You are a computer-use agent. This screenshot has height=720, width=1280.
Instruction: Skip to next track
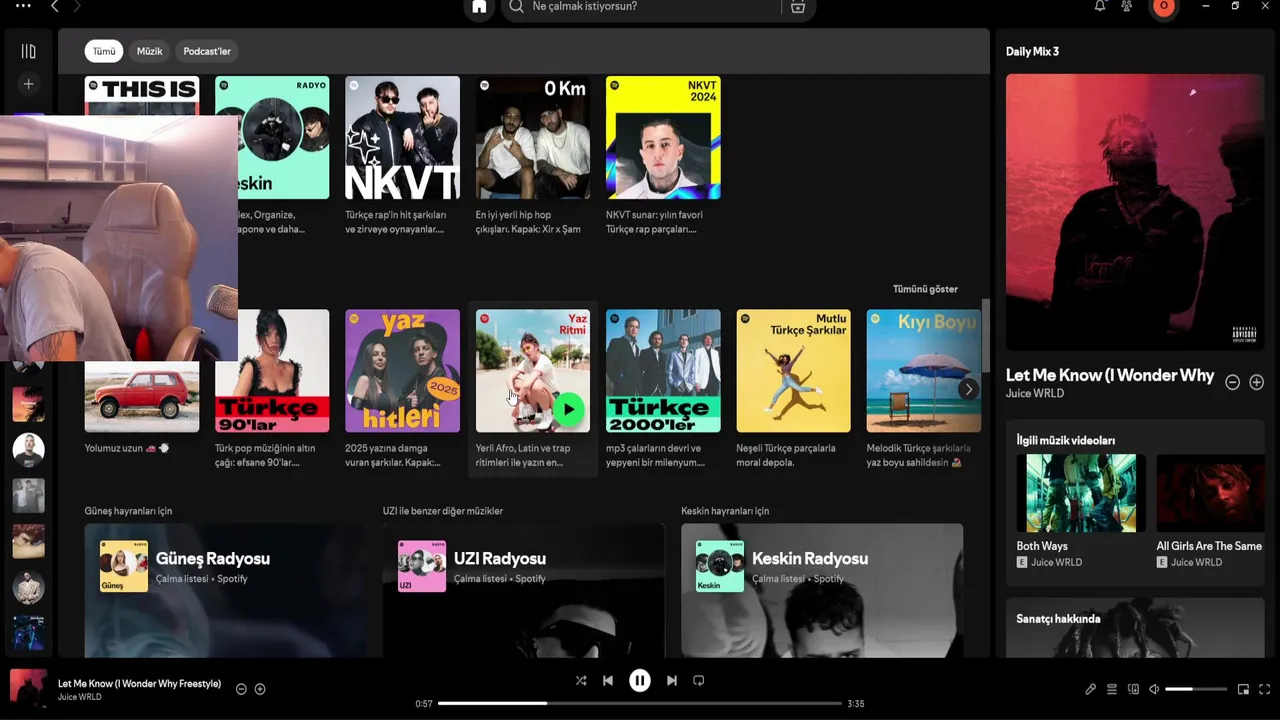(672, 681)
